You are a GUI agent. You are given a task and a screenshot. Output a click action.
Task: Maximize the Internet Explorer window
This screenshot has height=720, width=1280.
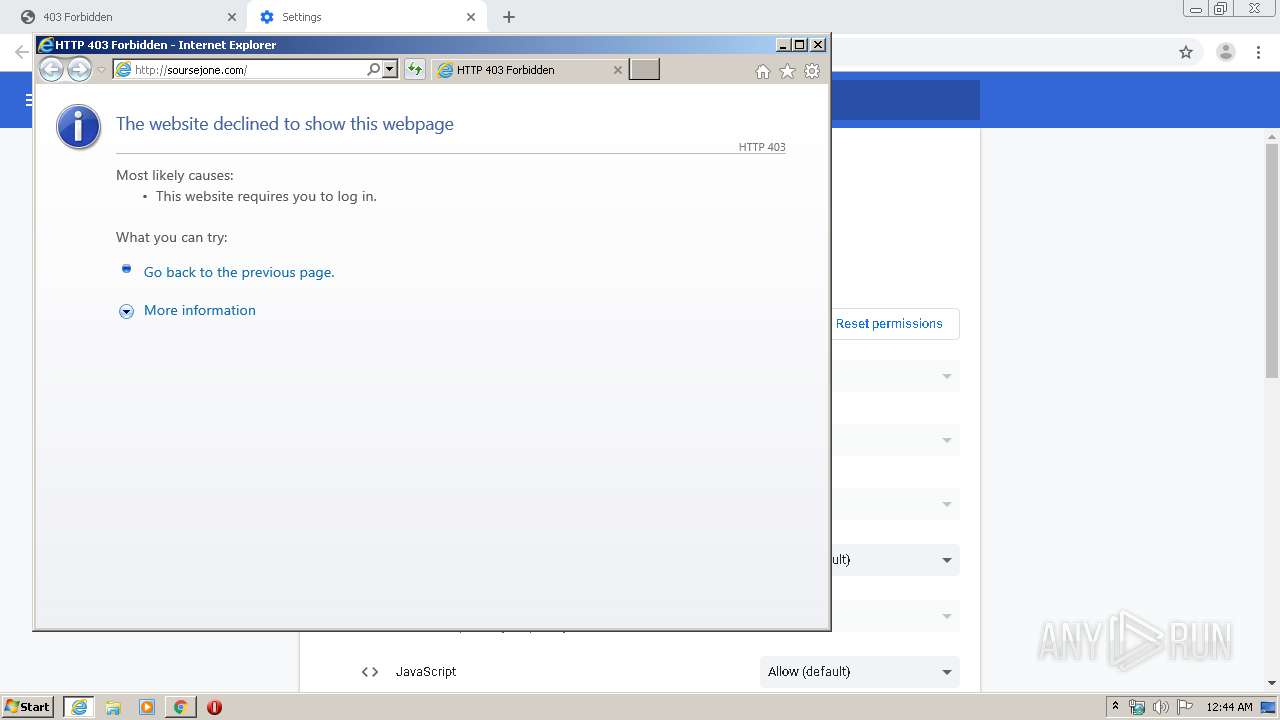pyautogui.click(x=799, y=45)
